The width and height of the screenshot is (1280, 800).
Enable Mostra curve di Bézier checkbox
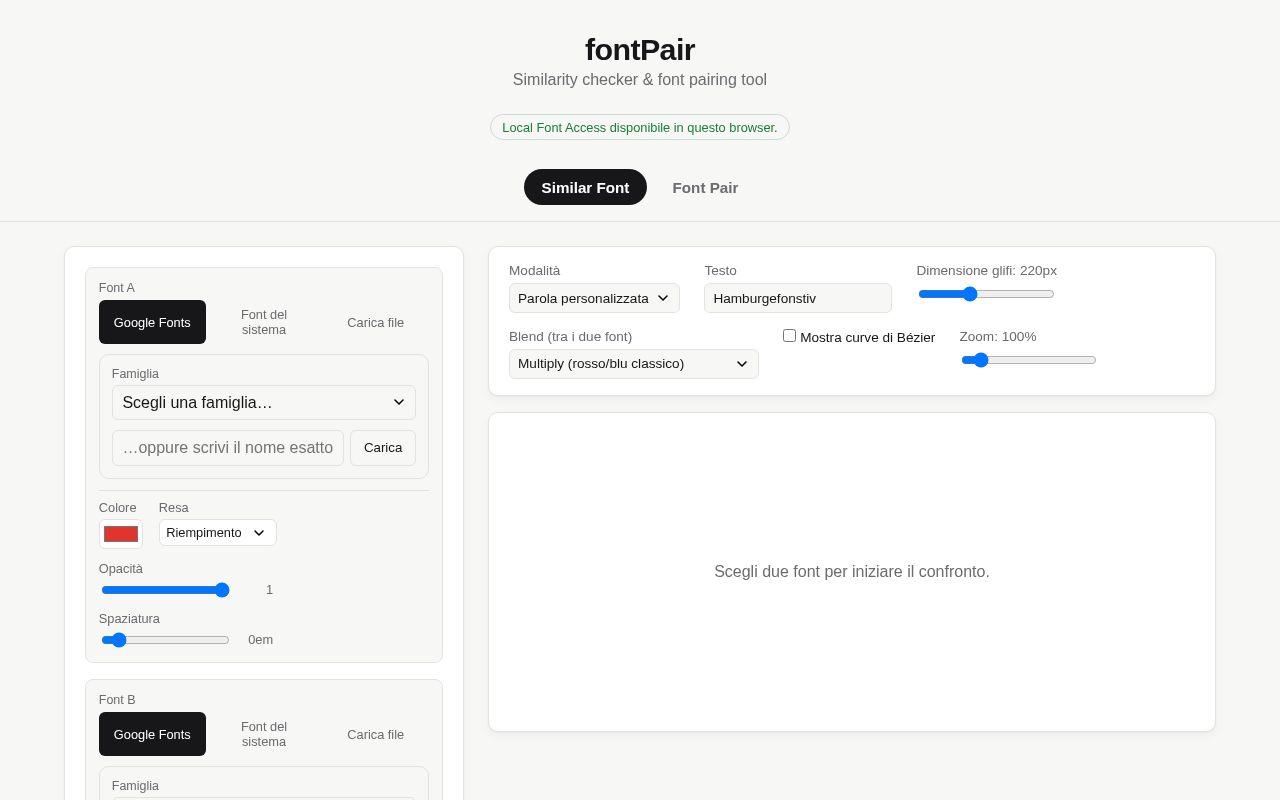click(x=790, y=336)
